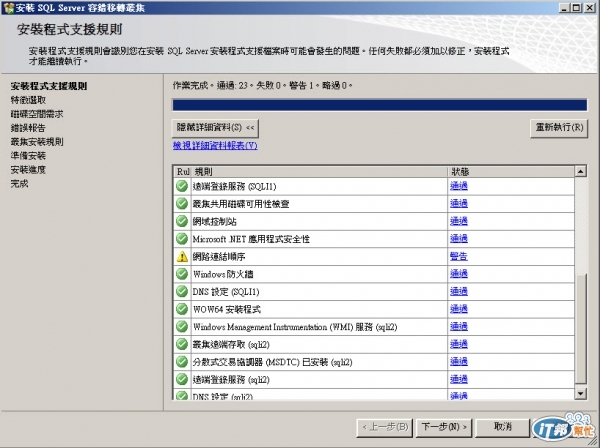Click green check icon for 網域控制站
The width and height of the screenshot is (600, 448).
click(x=182, y=221)
